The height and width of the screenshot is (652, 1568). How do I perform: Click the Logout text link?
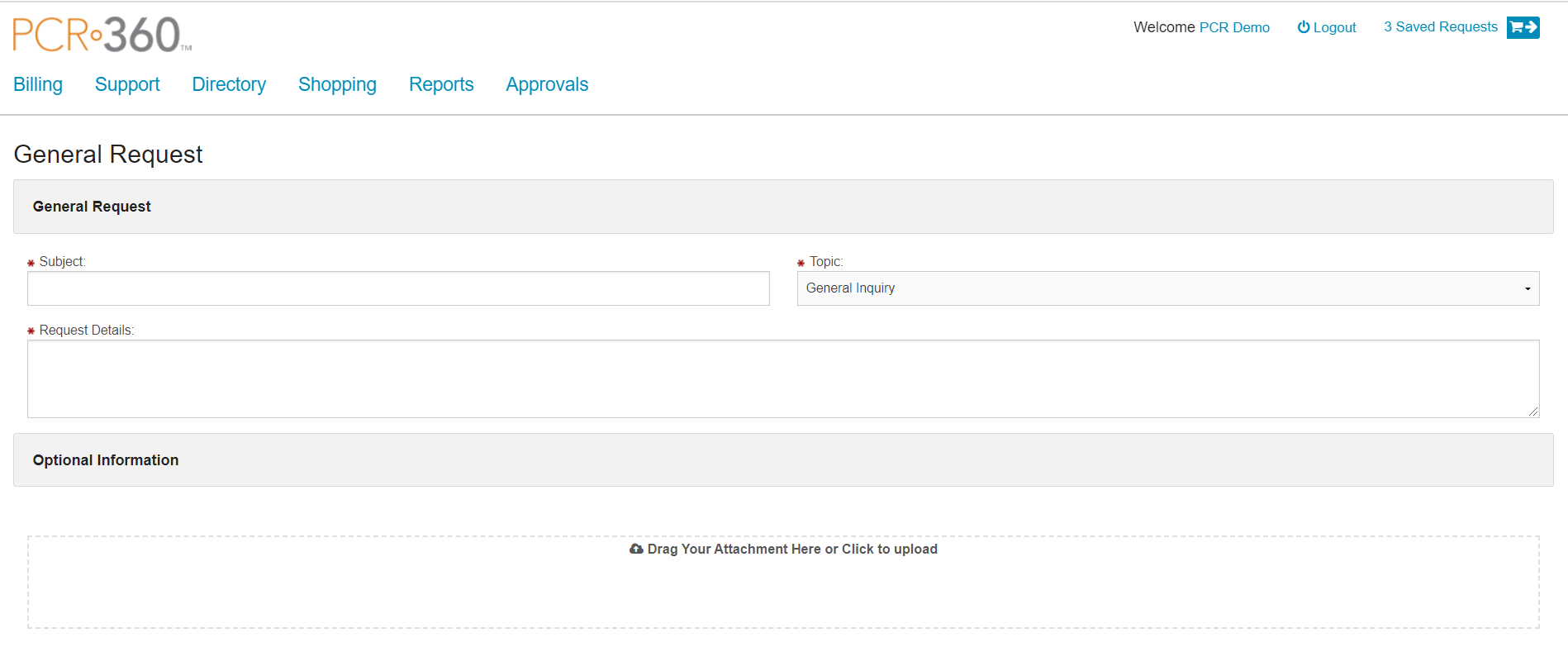coord(1334,27)
